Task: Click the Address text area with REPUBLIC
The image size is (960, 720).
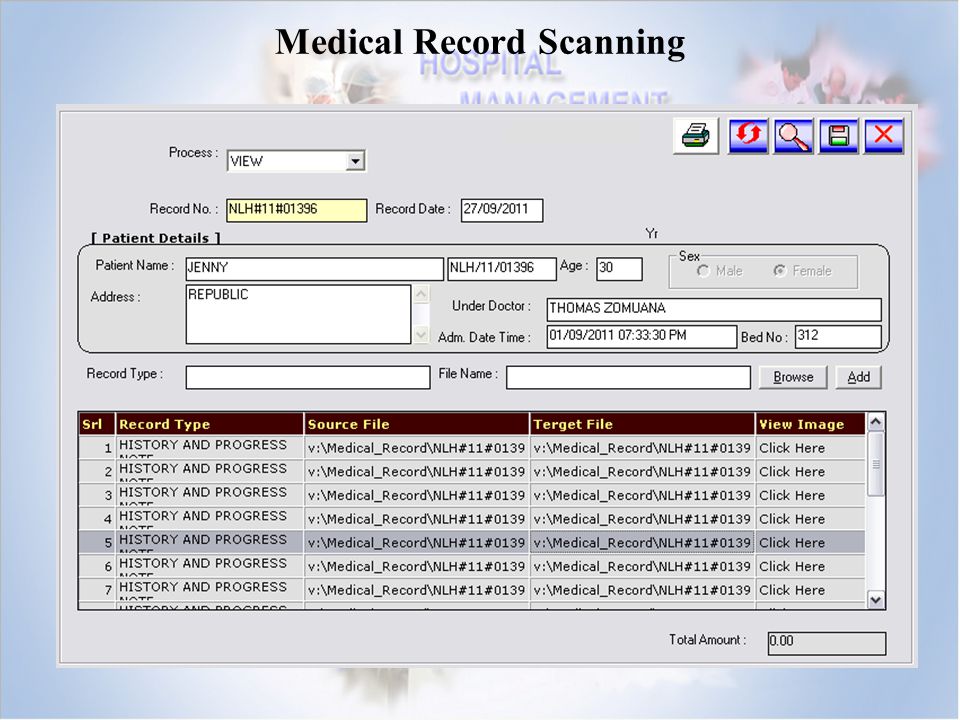Action: 298,314
